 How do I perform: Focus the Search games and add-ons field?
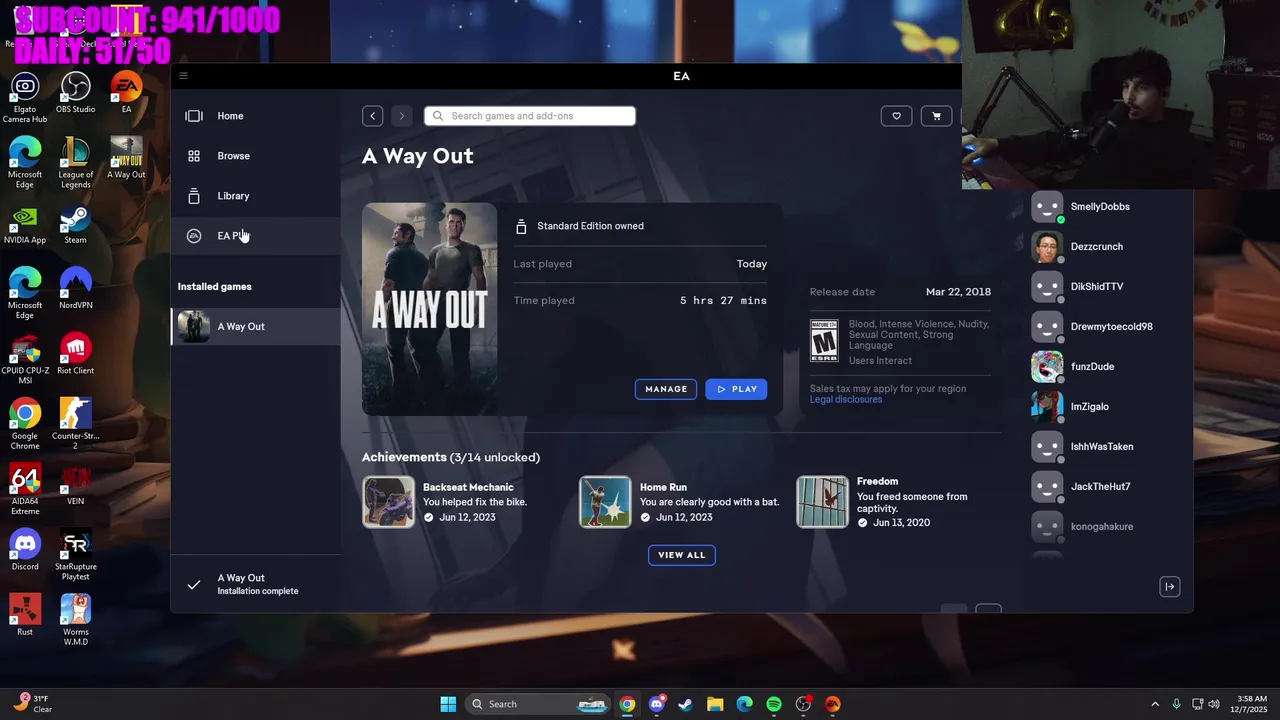pos(530,116)
